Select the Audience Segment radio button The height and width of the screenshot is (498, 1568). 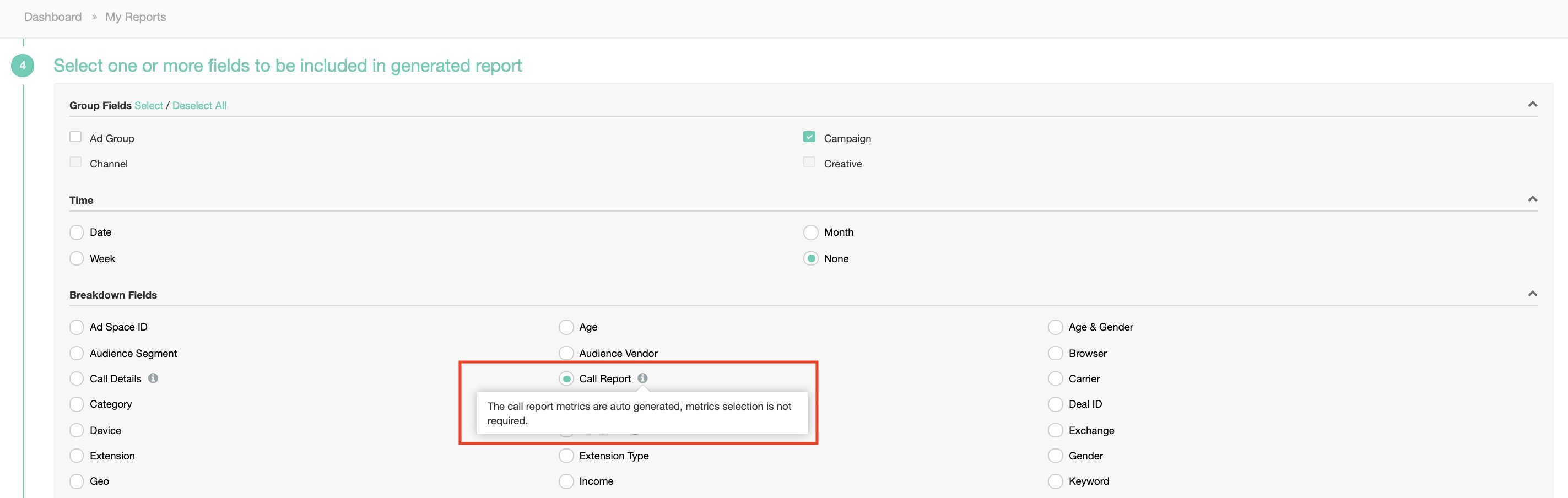(x=77, y=353)
